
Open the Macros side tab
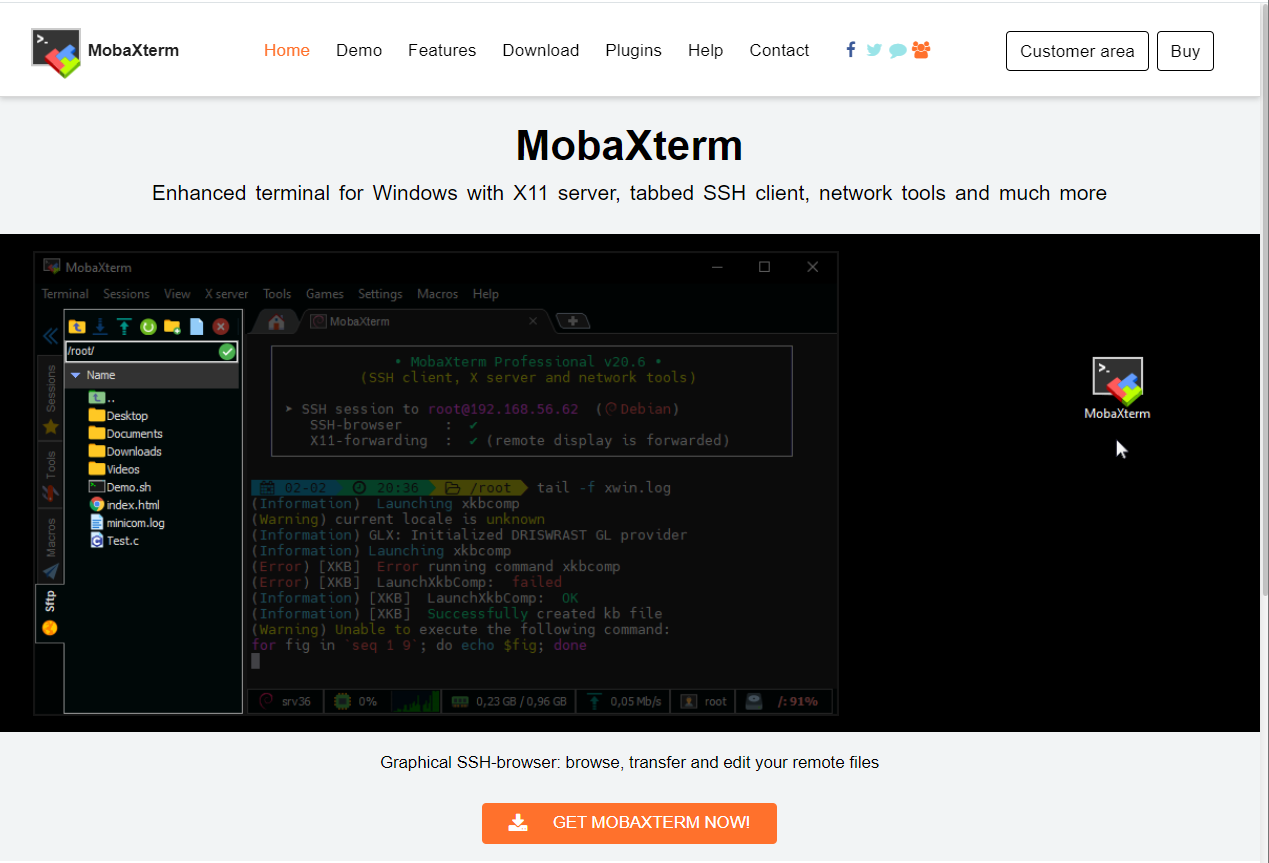click(50, 548)
